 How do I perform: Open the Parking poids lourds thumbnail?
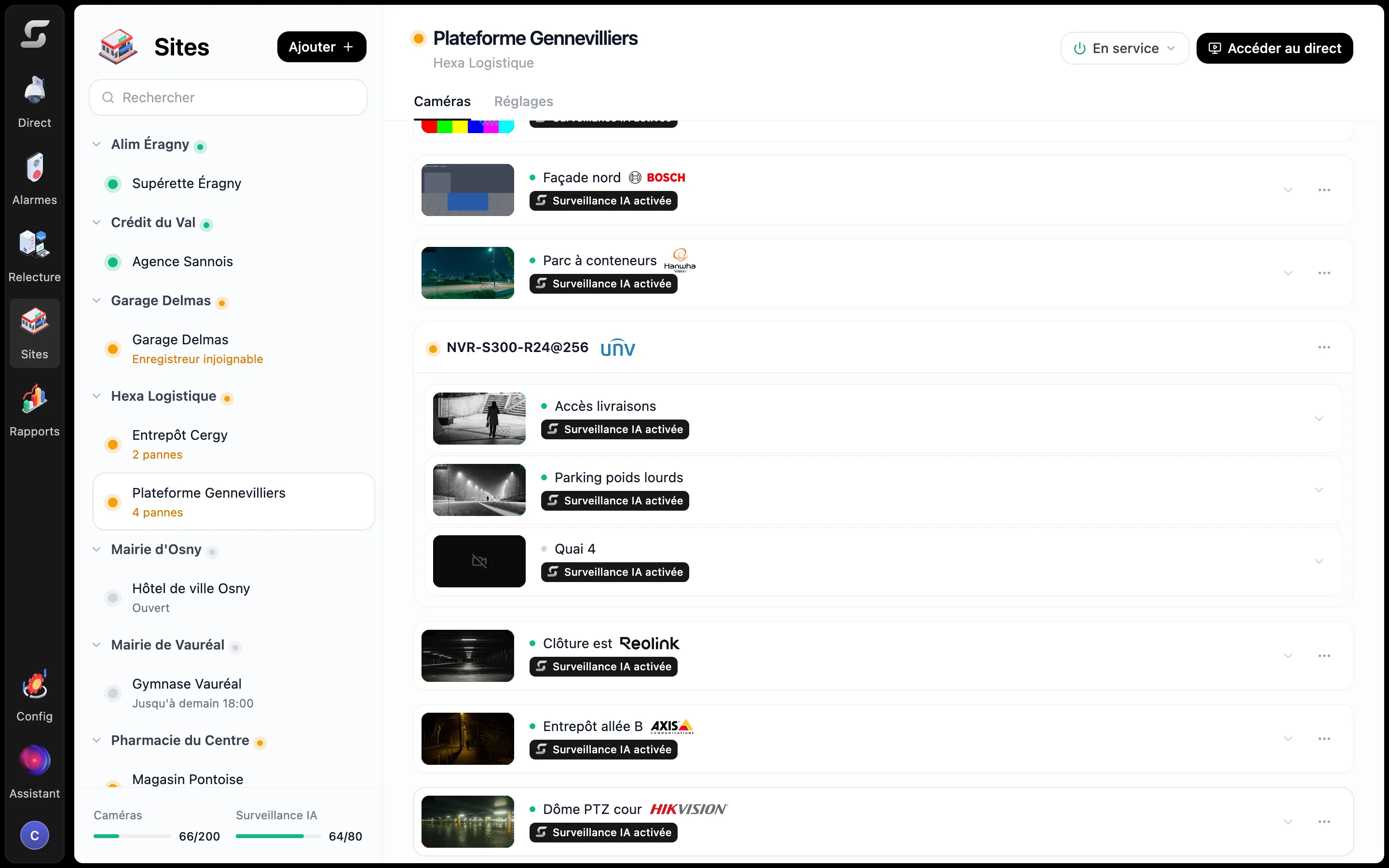coord(479,489)
